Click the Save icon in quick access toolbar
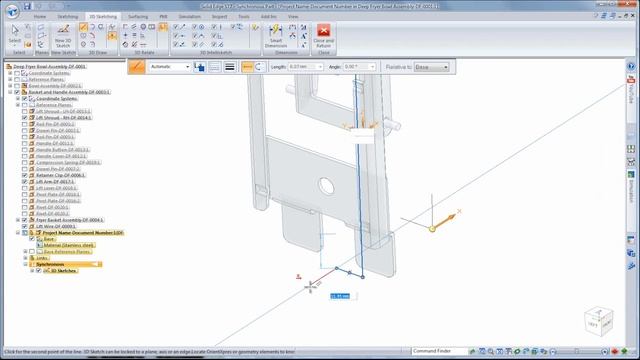Screen dimensions: 640x360 coord(27,6)
